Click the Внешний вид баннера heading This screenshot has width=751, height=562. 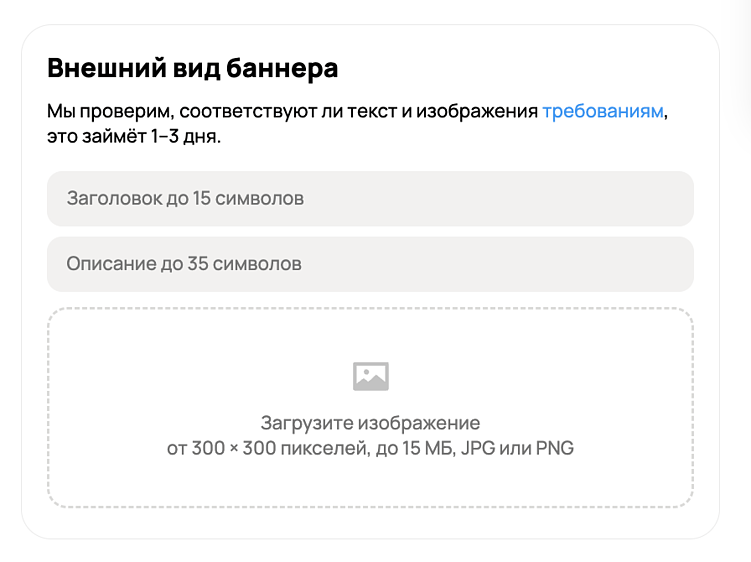(193, 68)
